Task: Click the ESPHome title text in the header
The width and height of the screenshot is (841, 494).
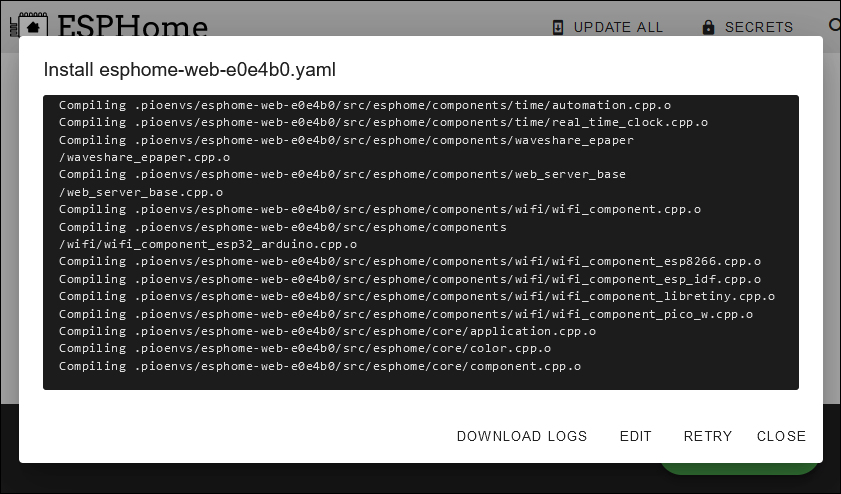Action: (x=132, y=26)
